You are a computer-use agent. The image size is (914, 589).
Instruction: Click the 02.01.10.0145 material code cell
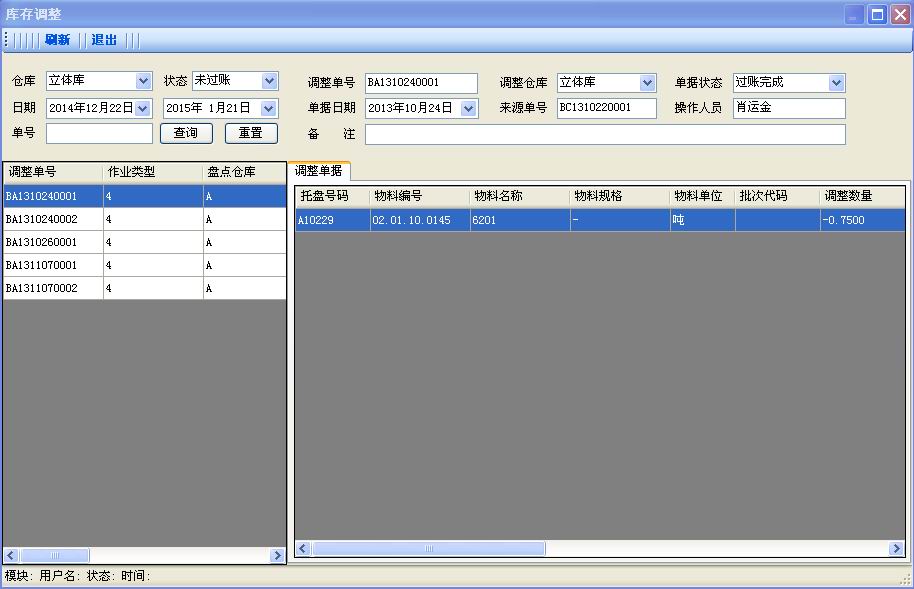pos(420,220)
